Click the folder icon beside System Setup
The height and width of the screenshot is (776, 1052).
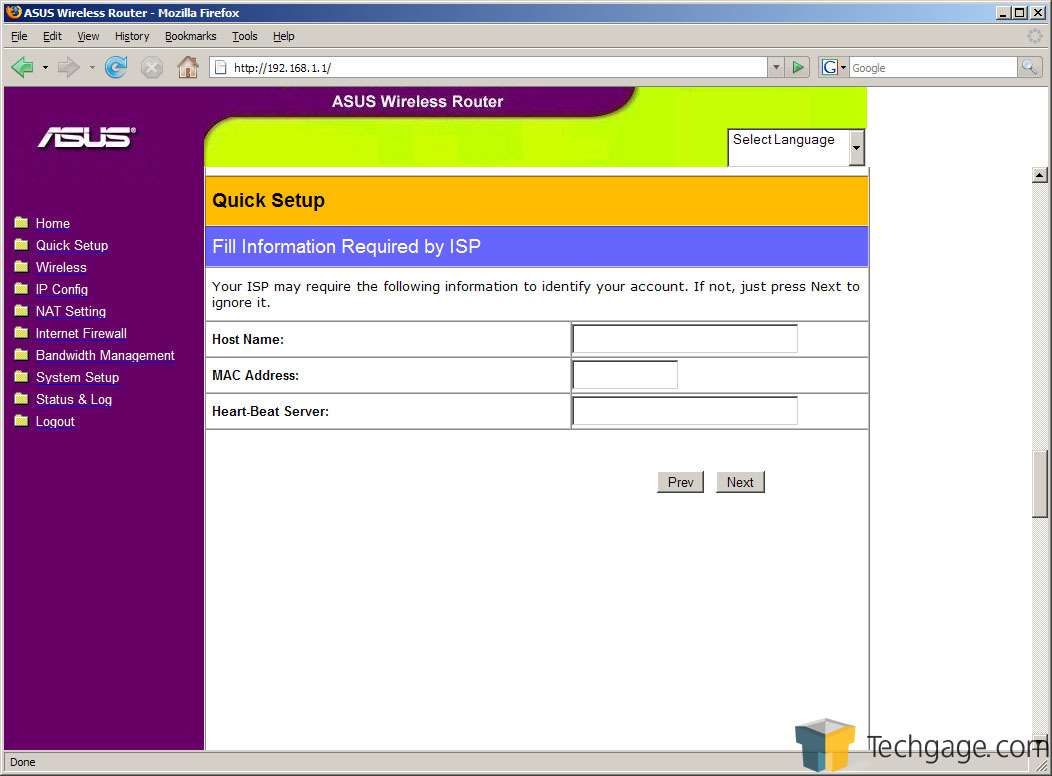(x=21, y=376)
